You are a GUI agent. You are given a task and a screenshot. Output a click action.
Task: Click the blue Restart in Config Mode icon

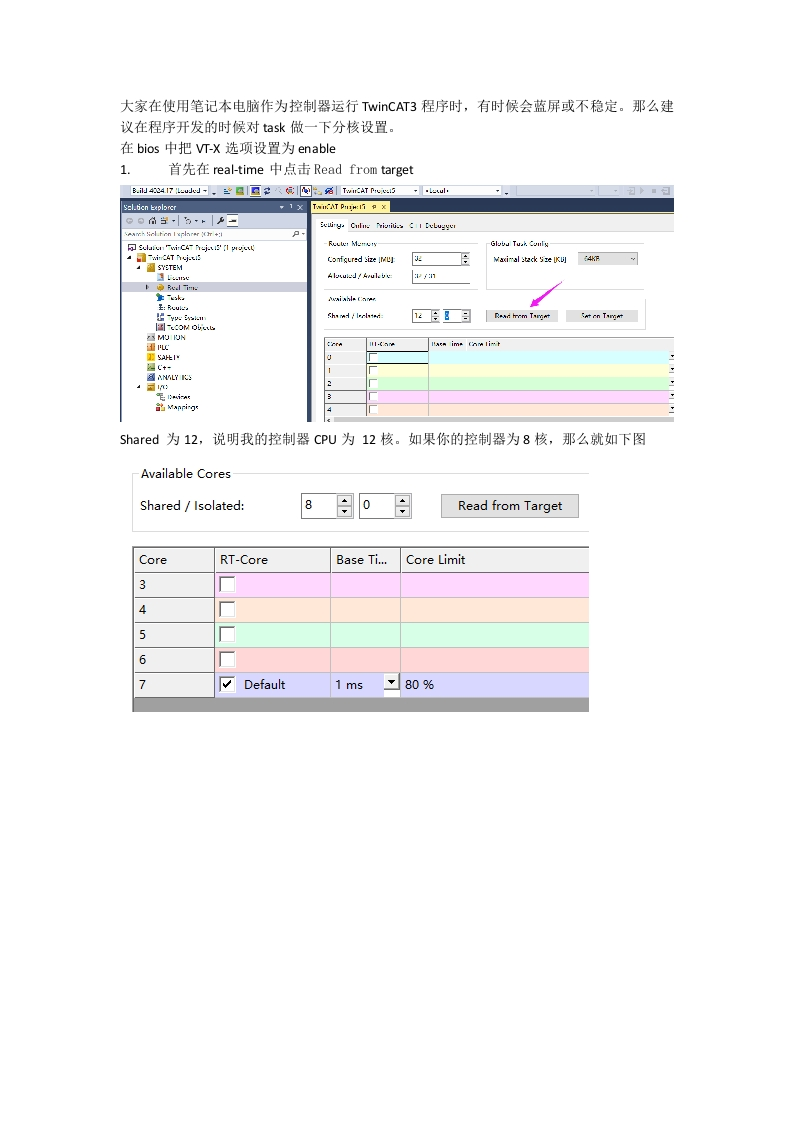point(256,191)
